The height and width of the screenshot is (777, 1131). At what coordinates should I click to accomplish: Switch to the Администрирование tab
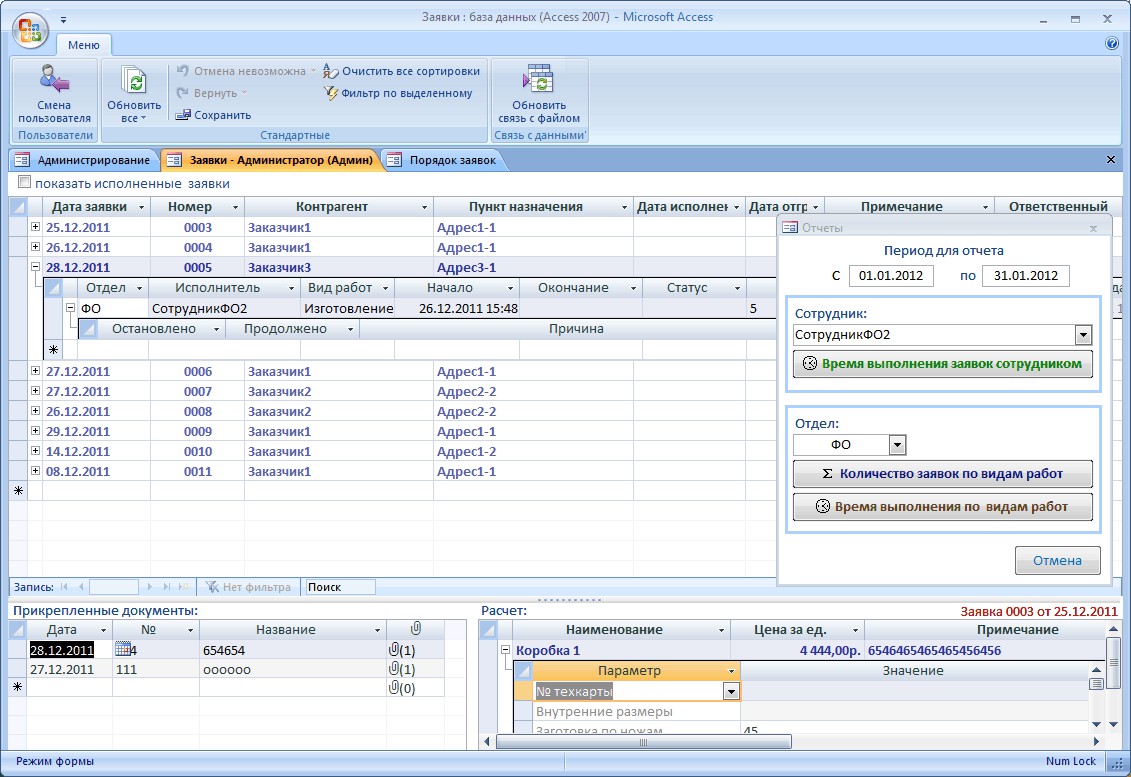click(x=84, y=160)
